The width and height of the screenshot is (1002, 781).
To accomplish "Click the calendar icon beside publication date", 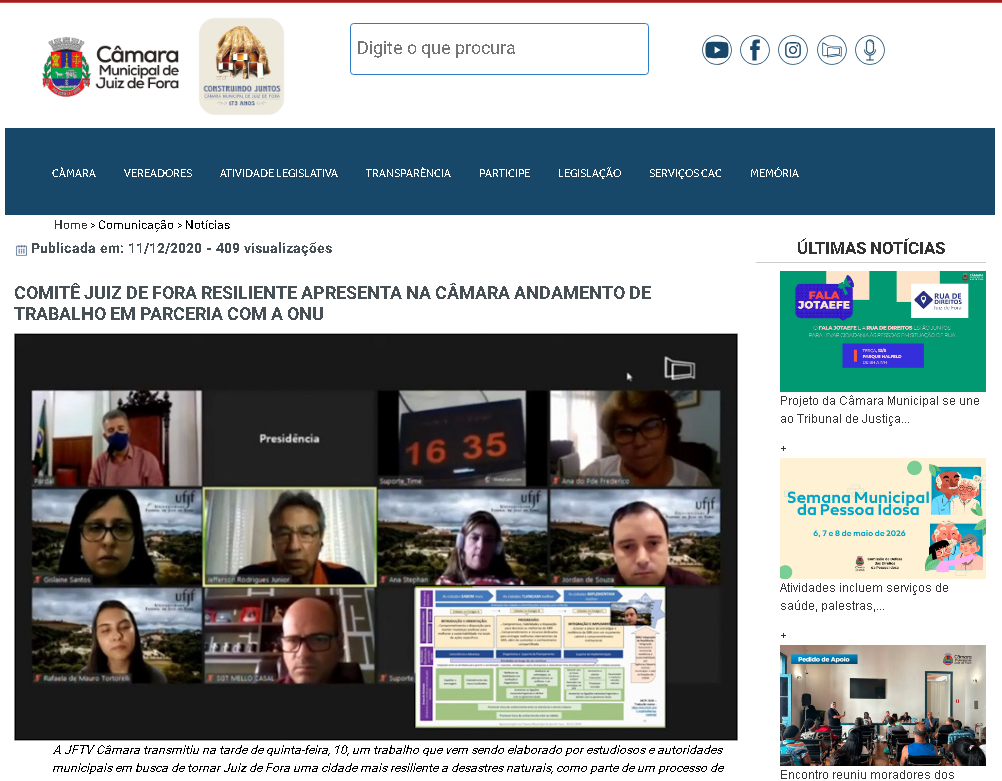I will [x=21, y=250].
